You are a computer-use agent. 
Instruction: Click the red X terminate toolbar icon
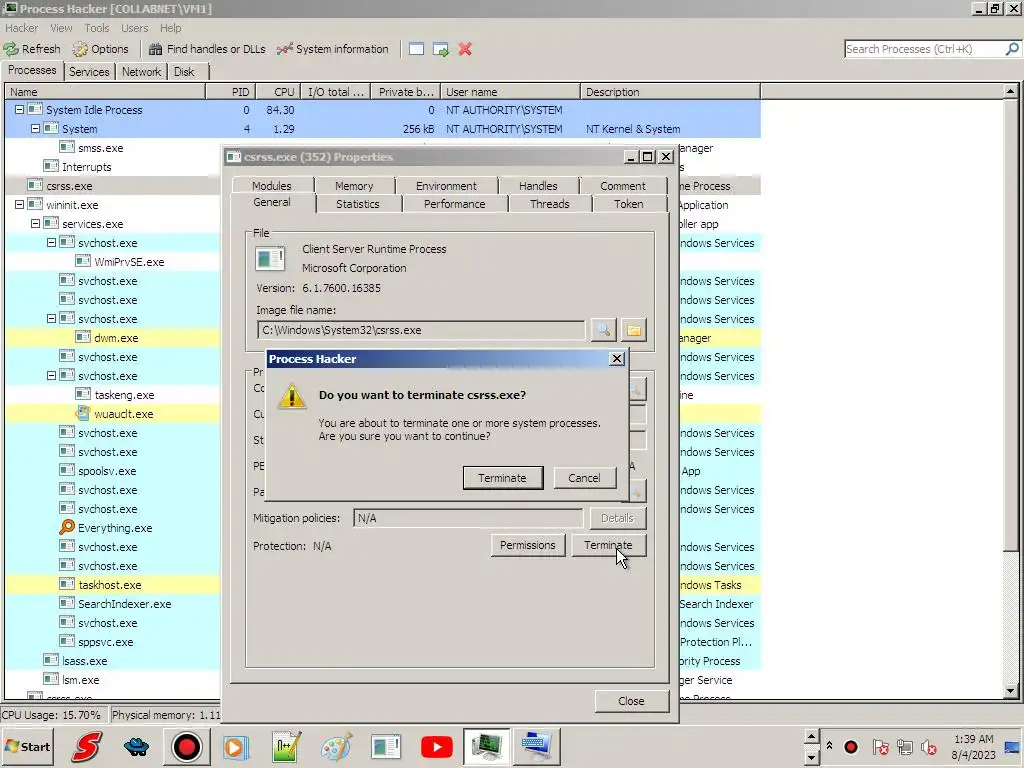coord(465,49)
